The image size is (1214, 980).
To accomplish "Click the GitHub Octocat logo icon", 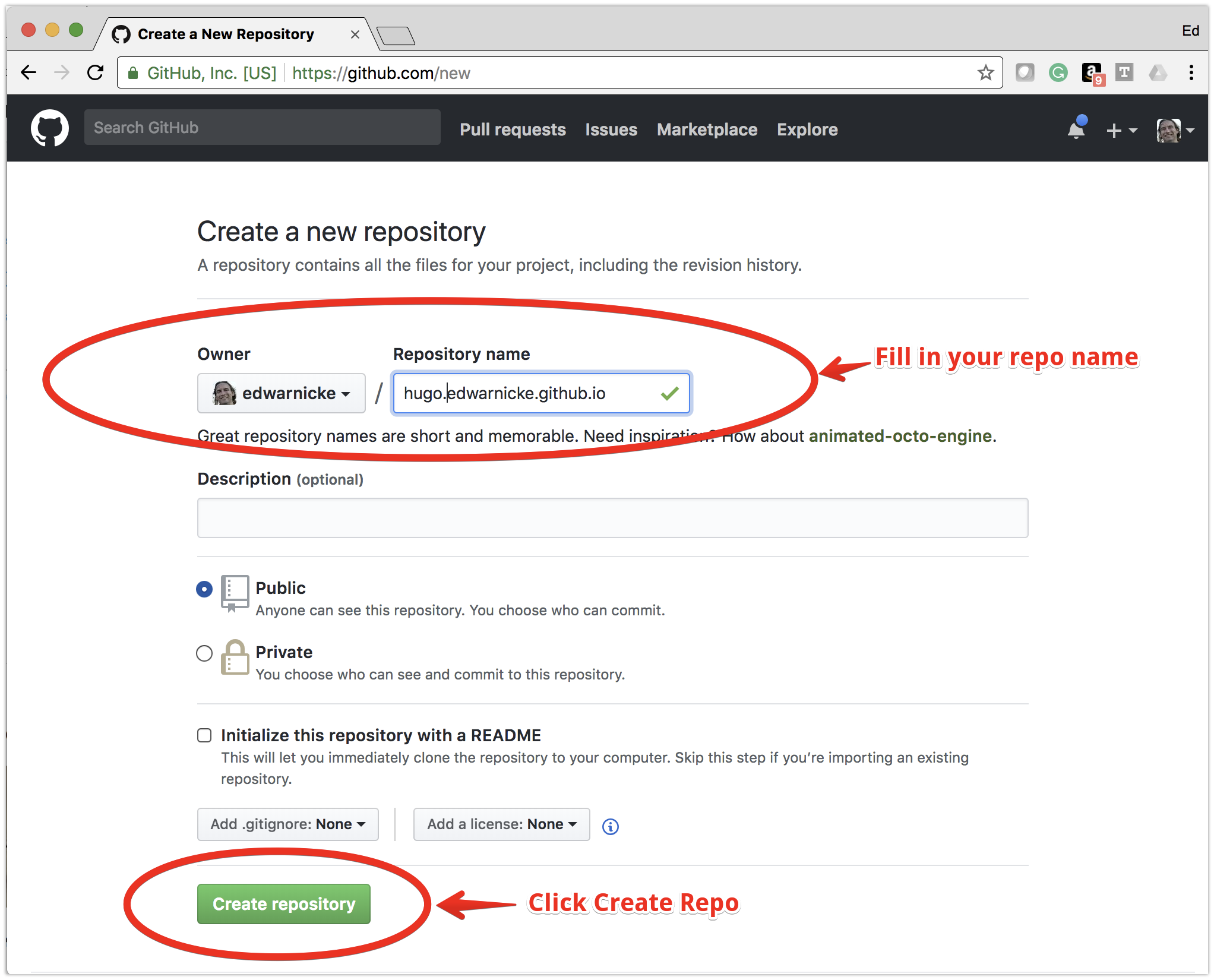I will tap(50, 127).
